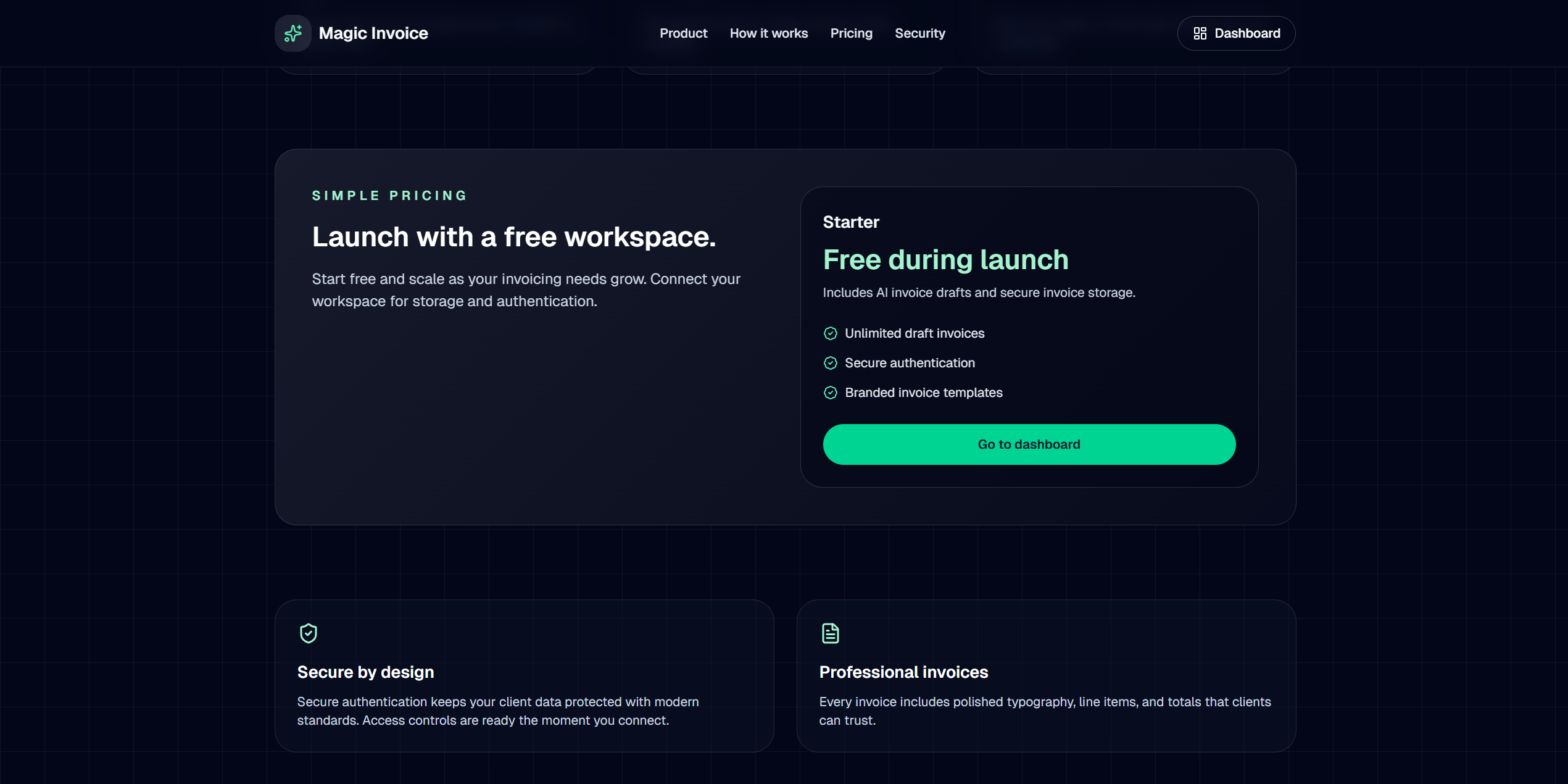The width and height of the screenshot is (1568, 784).
Task: Open the Security nav item
Action: point(919,33)
